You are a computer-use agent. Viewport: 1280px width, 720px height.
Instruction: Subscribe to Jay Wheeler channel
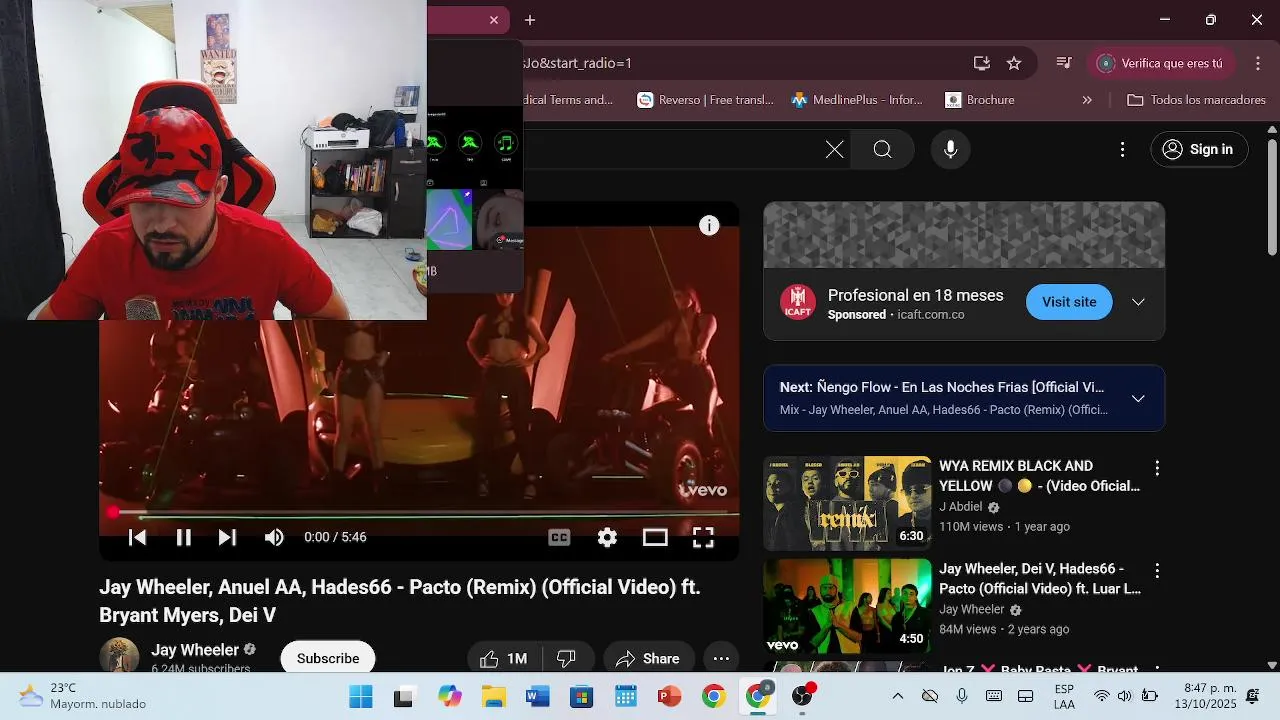click(328, 658)
